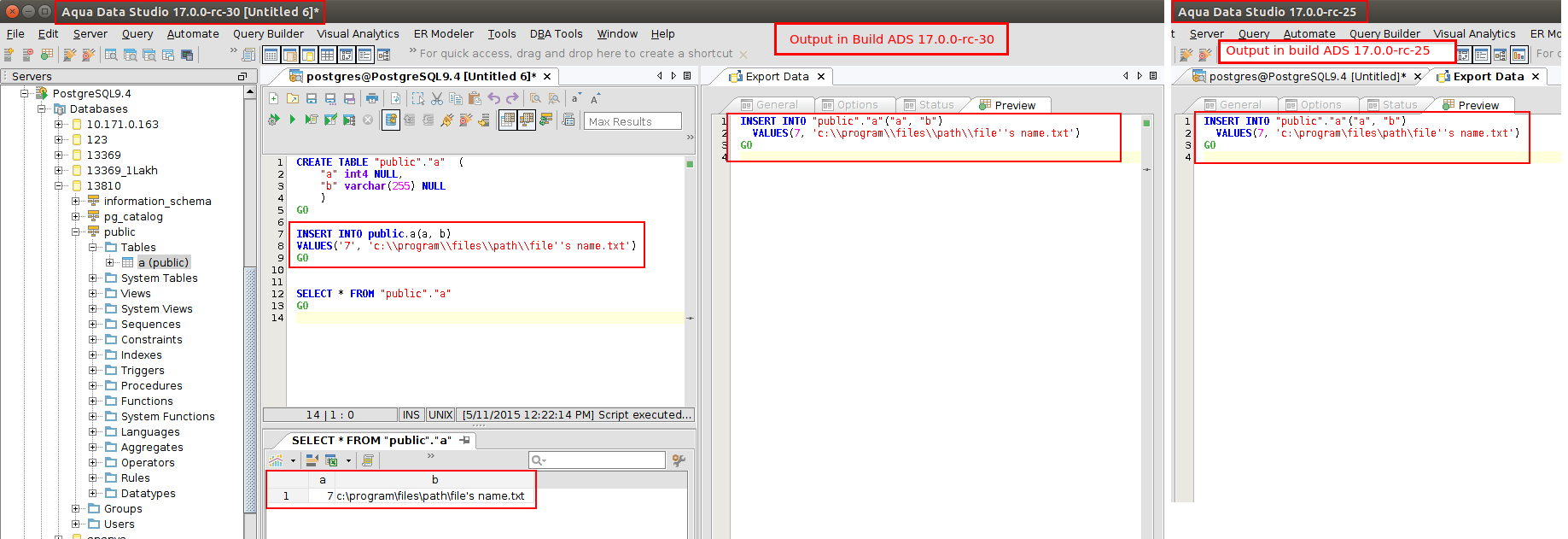Viewport: 1568px width, 539px height.
Task: Click the 'b' column header in results grid
Action: point(434,480)
